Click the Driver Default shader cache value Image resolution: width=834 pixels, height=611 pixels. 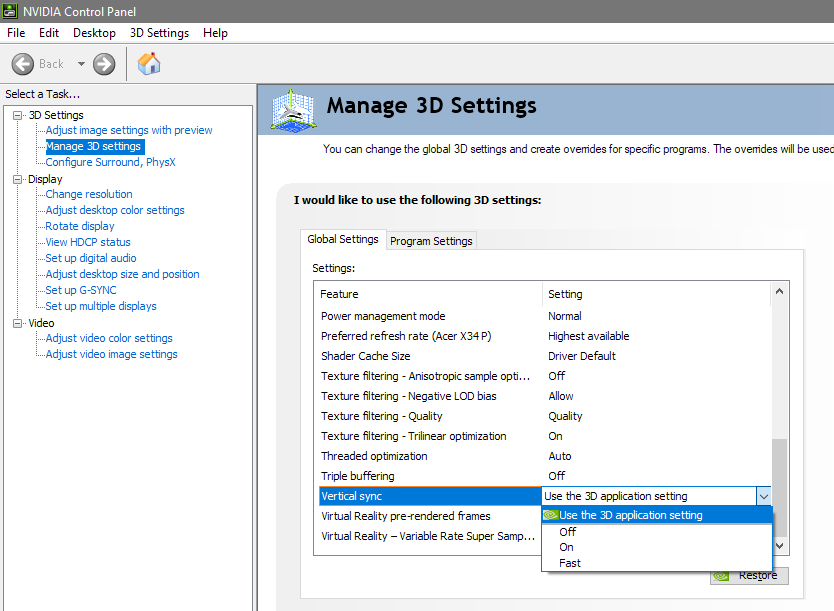coord(582,356)
